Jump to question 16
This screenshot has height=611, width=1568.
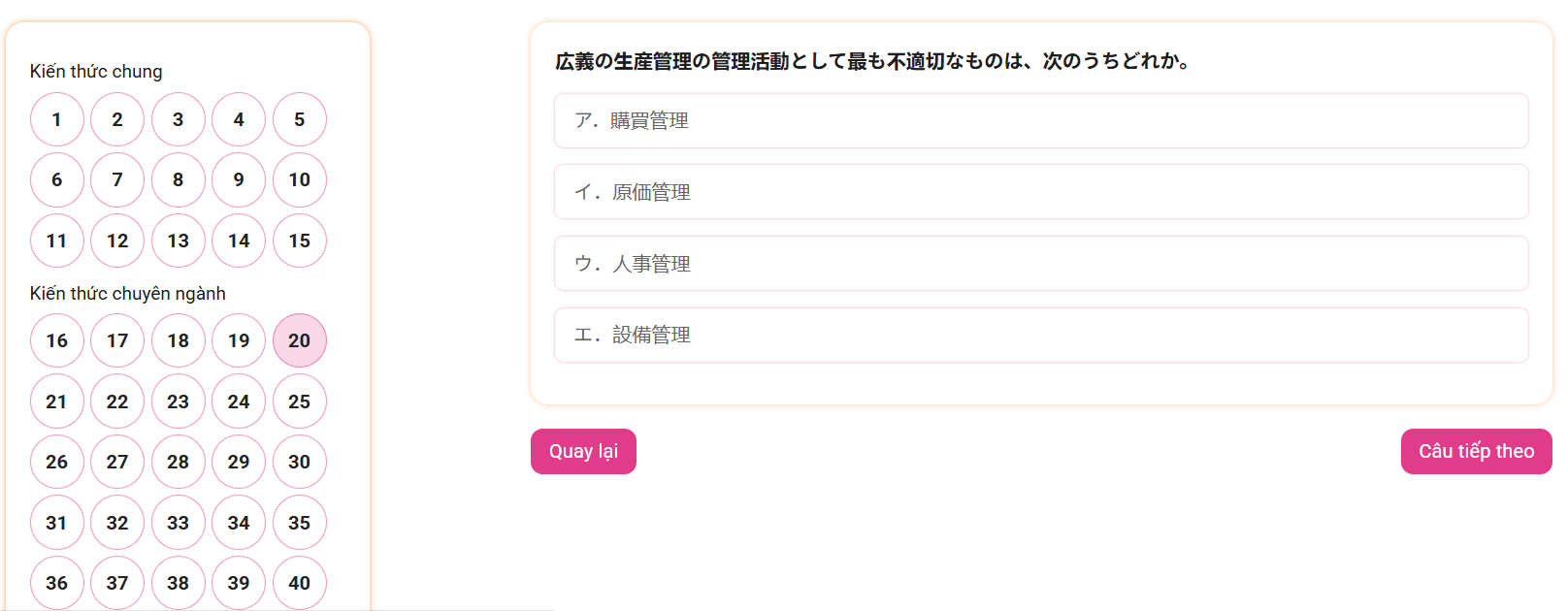coord(57,340)
